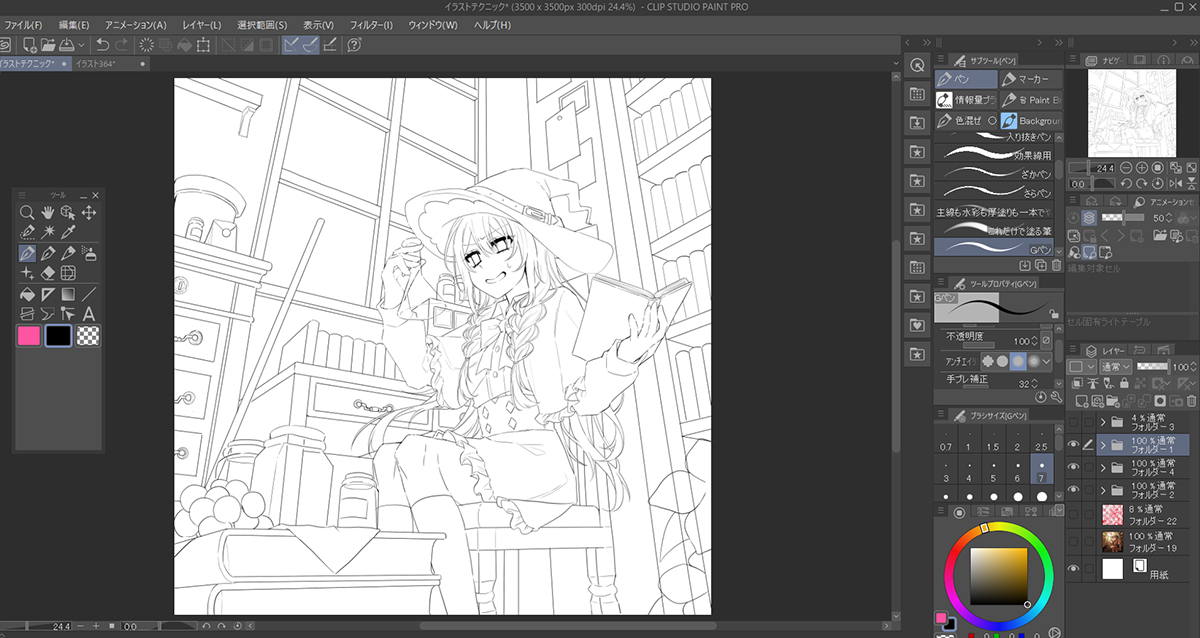Click the Undo arrow in the command bar
The width and height of the screenshot is (1200, 638).
[x=102, y=45]
